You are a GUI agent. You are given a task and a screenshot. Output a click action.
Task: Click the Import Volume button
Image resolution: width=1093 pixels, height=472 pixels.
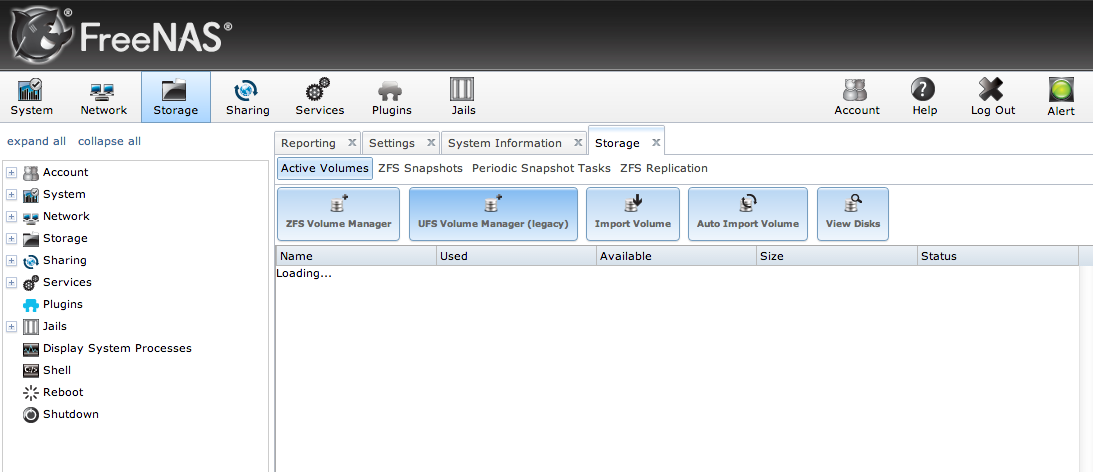pyautogui.click(x=633, y=214)
